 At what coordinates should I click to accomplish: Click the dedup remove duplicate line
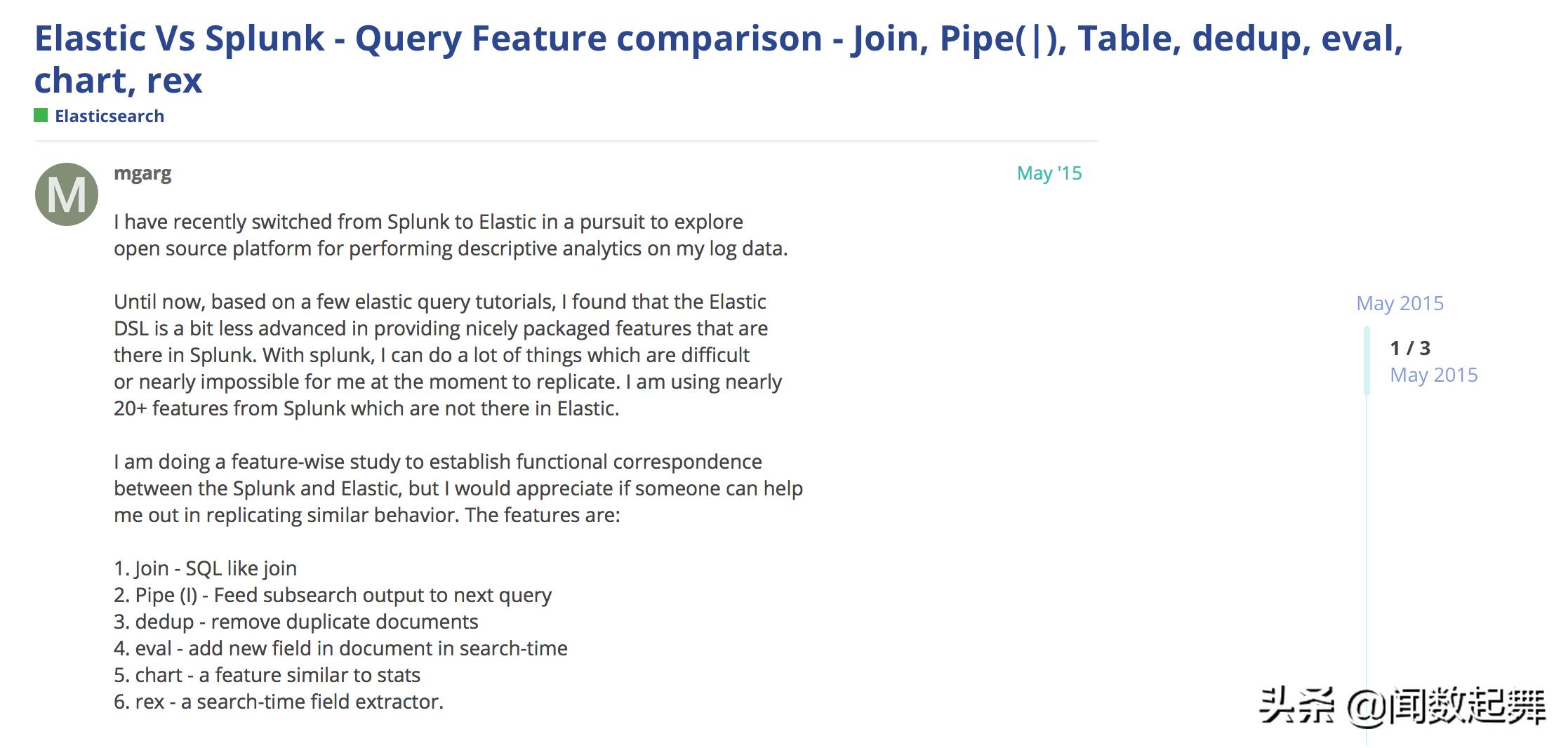pos(296,622)
